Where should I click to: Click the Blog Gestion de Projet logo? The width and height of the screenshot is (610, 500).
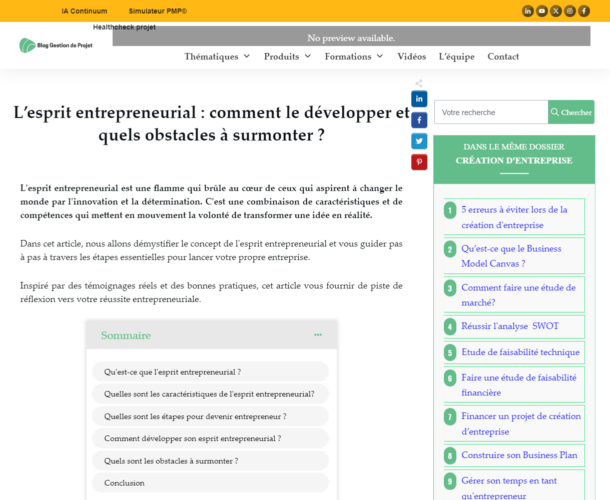click(56, 46)
